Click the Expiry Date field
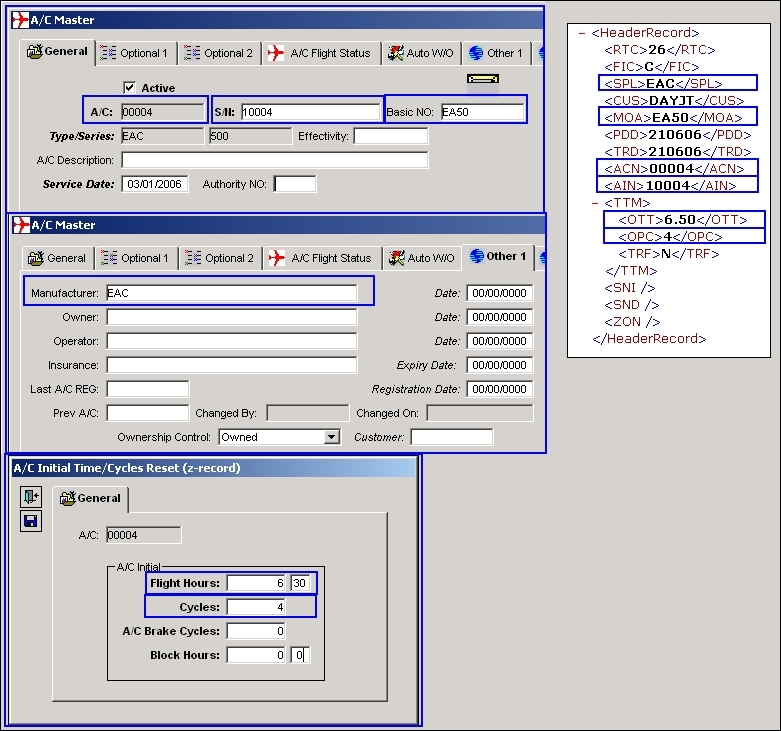 (x=500, y=365)
